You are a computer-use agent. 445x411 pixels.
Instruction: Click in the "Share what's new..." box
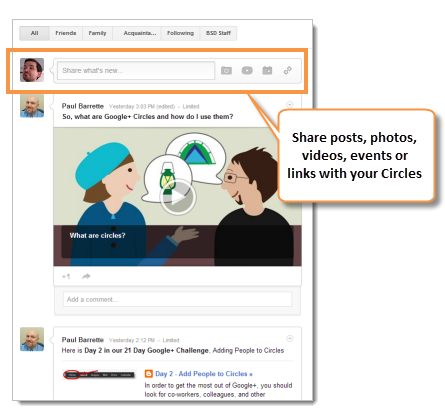(x=136, y=70)
